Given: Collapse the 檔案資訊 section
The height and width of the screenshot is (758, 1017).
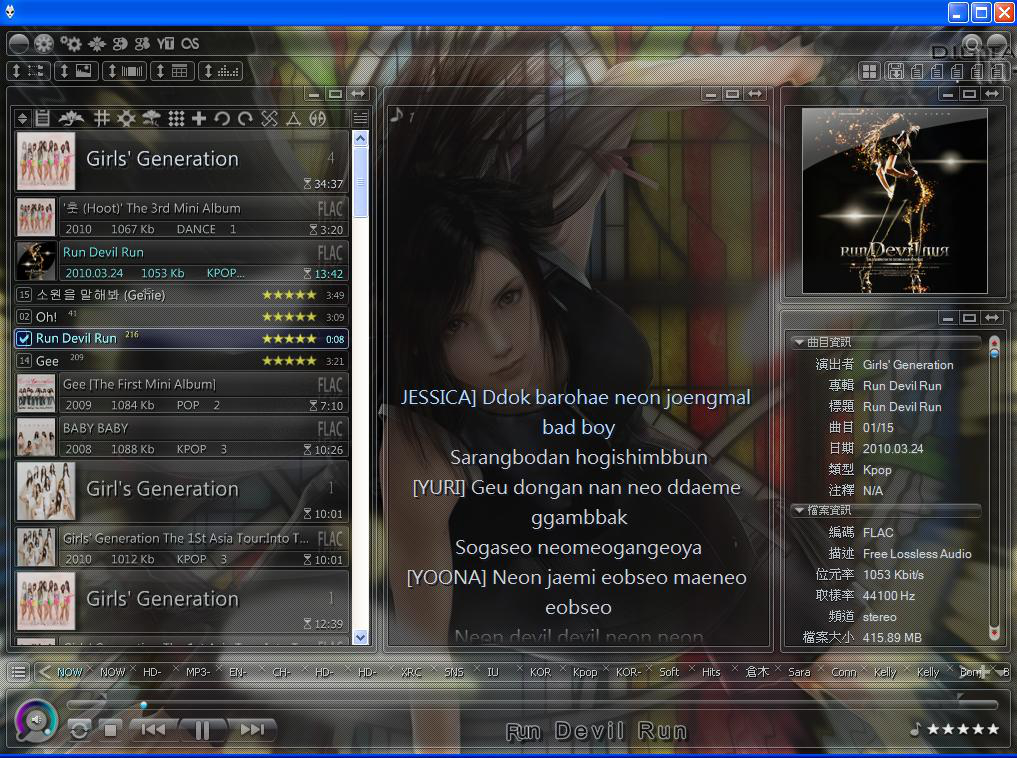Looking at the screenshot, I should [x=799, y=510].
